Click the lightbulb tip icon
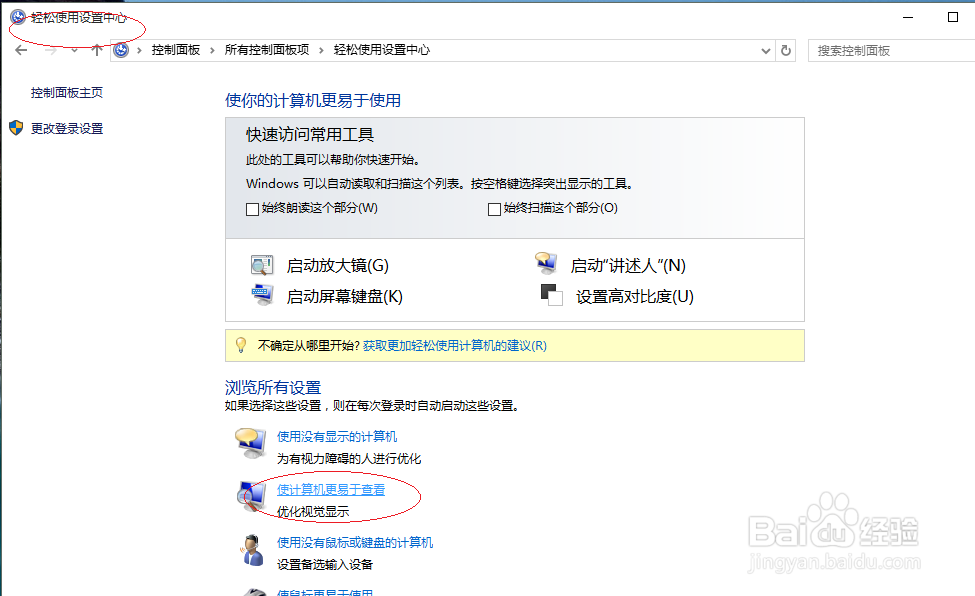975x596 pixels. [x=241, y=344]
